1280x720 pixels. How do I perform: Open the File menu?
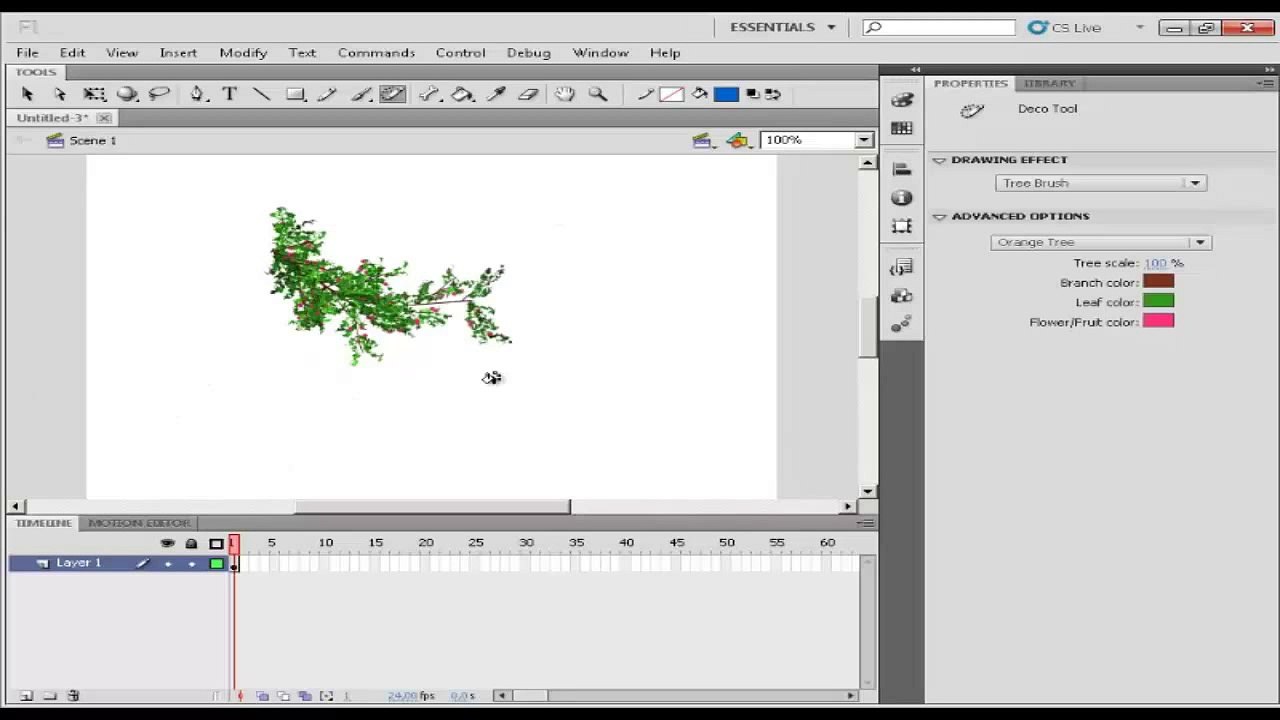tap(27, 53)
